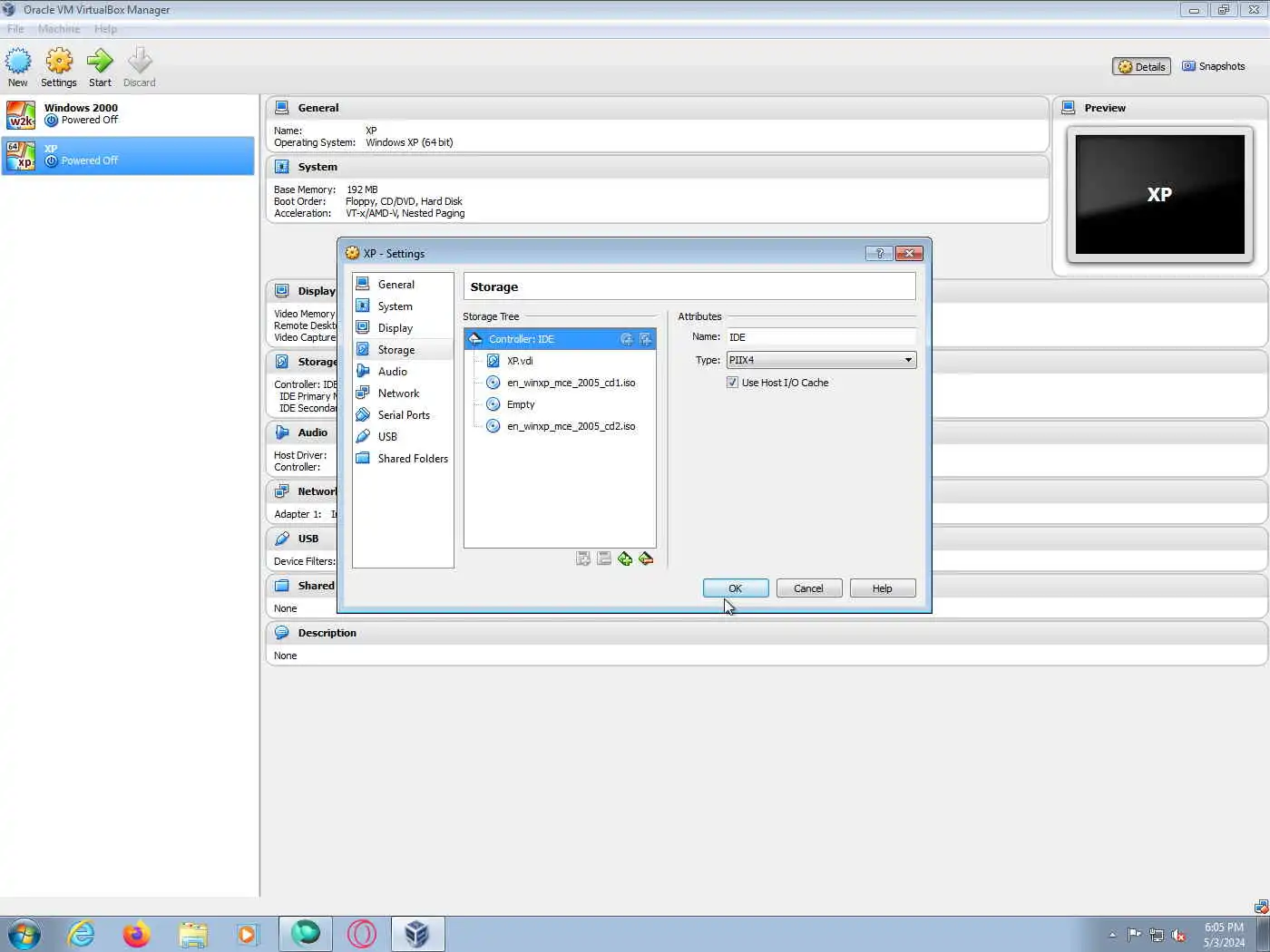Open Windows Explorer folder from taskbar
Image resolution: width=1270 pixels, height=952 pixels.
click(x=193, y=934)
